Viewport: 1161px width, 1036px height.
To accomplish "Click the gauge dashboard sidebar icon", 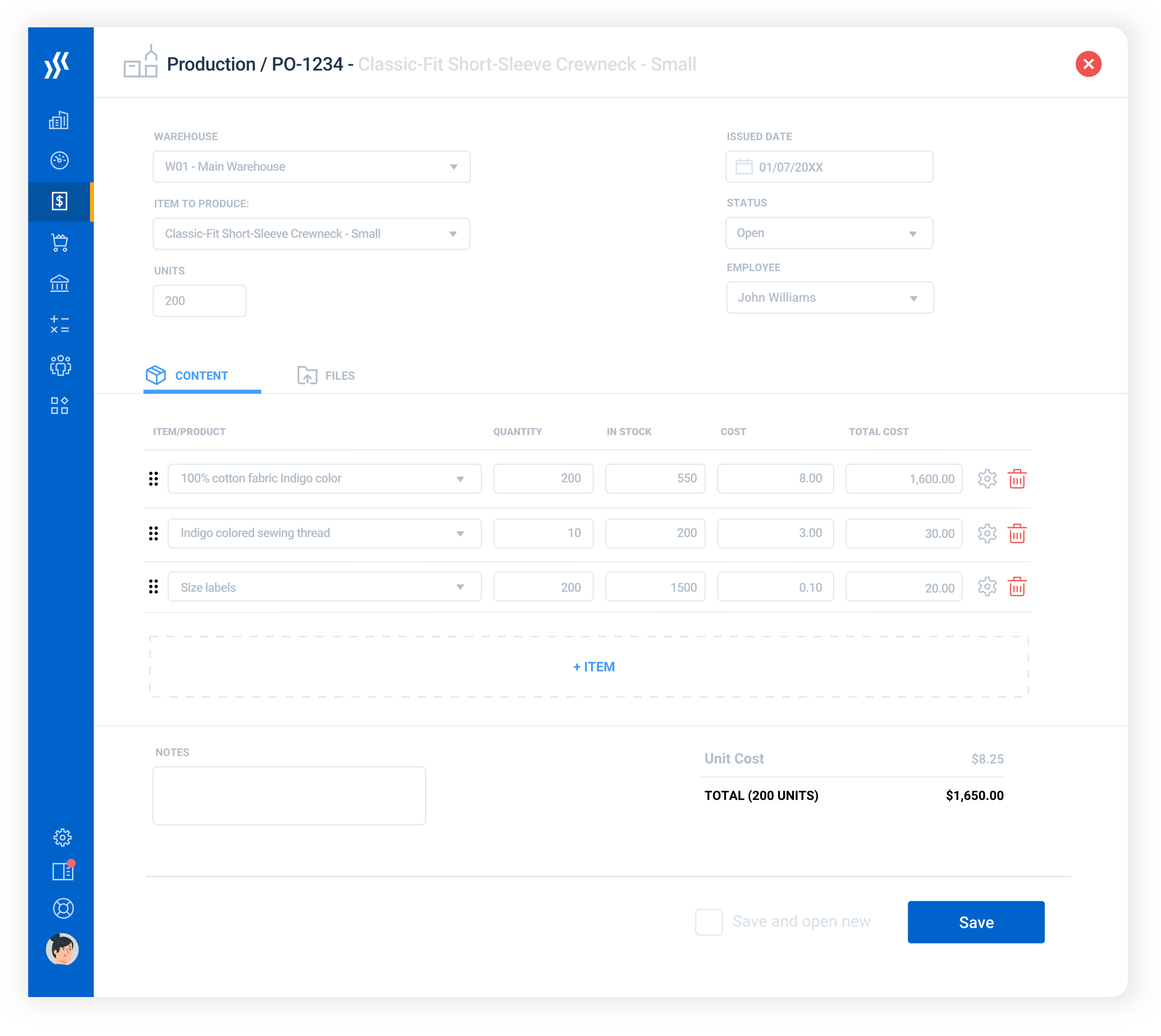I will pos(60,160).
